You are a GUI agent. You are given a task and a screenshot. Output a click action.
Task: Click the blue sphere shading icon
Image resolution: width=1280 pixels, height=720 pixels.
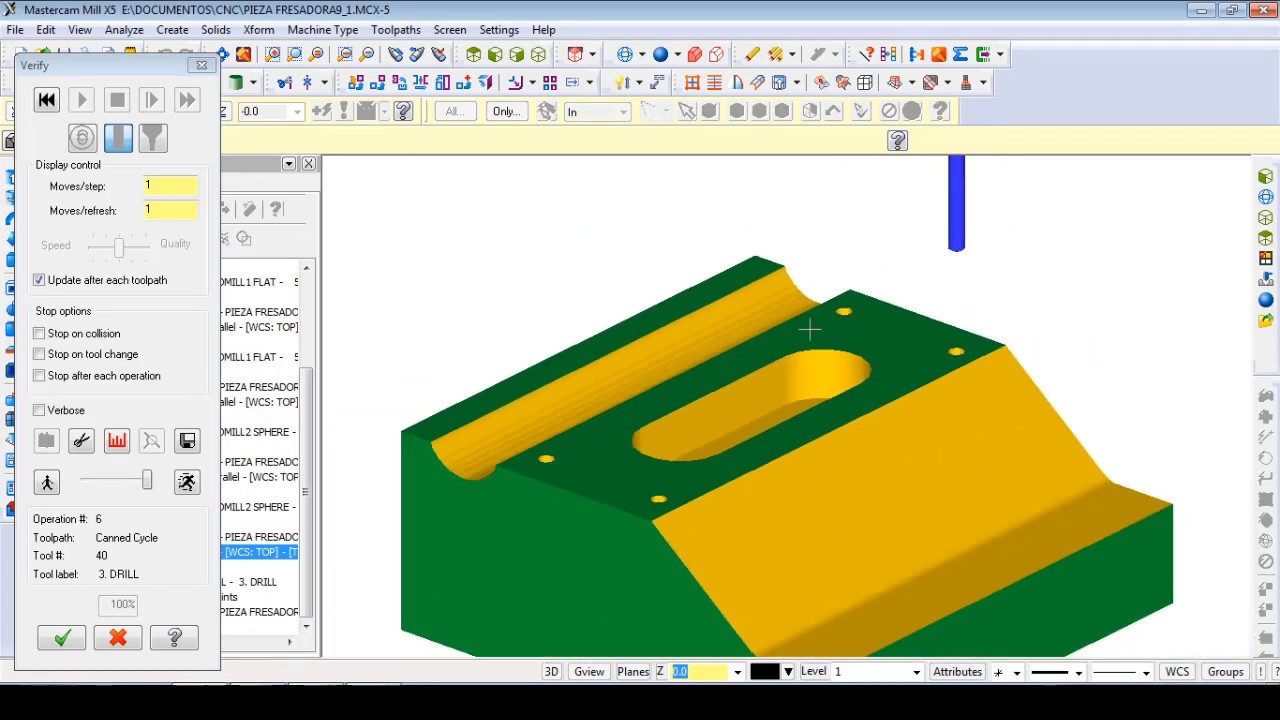tap(660, 54)
